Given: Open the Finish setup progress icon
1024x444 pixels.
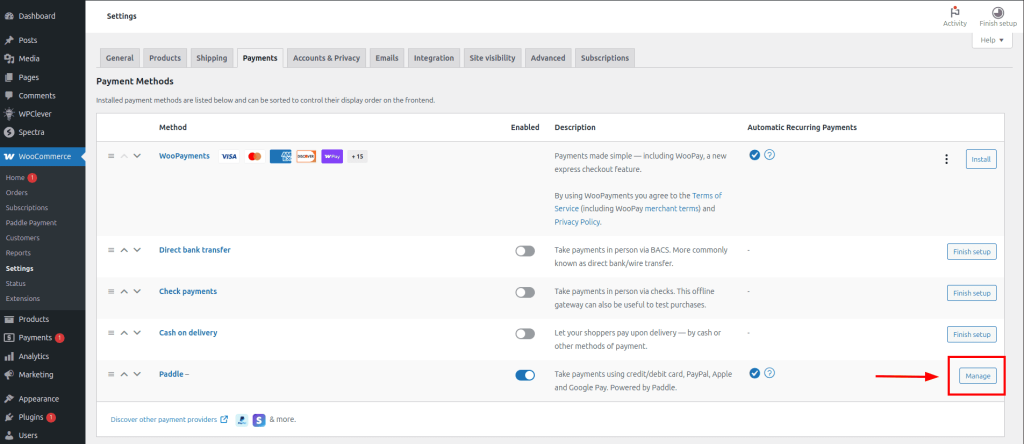Looking at the screenshot, I should pyautogui.click(x=998, y=12).
